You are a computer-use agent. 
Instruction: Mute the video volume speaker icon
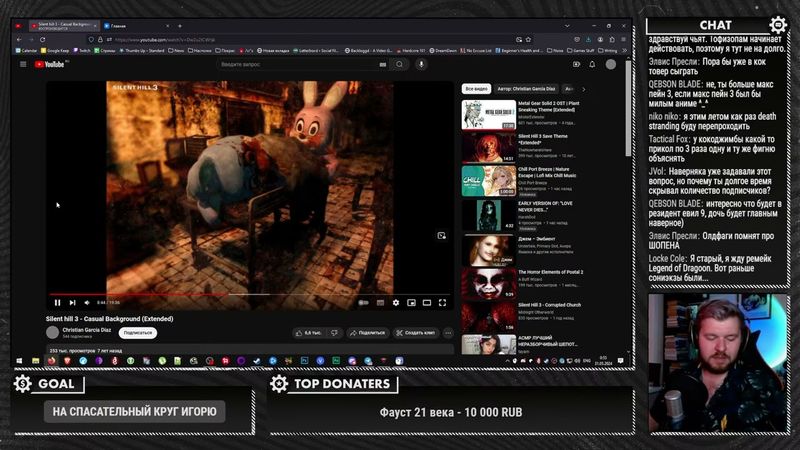(87, 303)
